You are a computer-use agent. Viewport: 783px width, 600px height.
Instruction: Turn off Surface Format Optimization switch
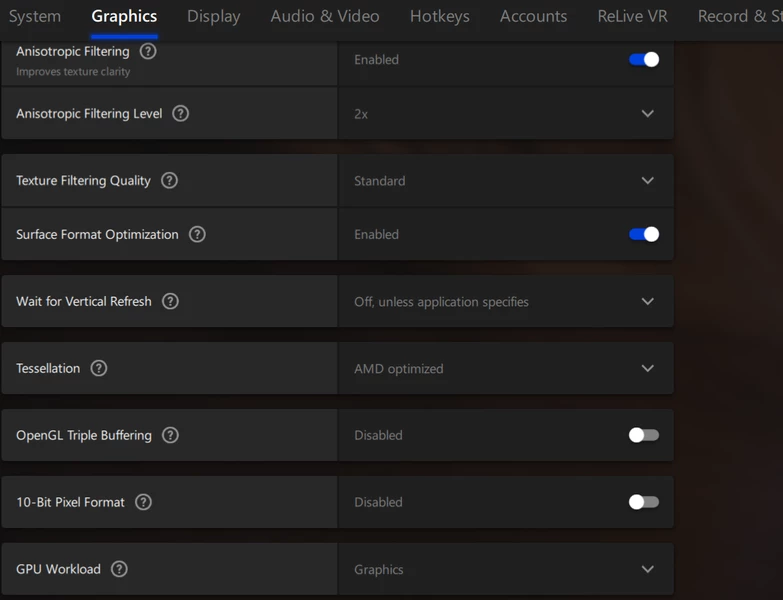click(x=643, y=235)
